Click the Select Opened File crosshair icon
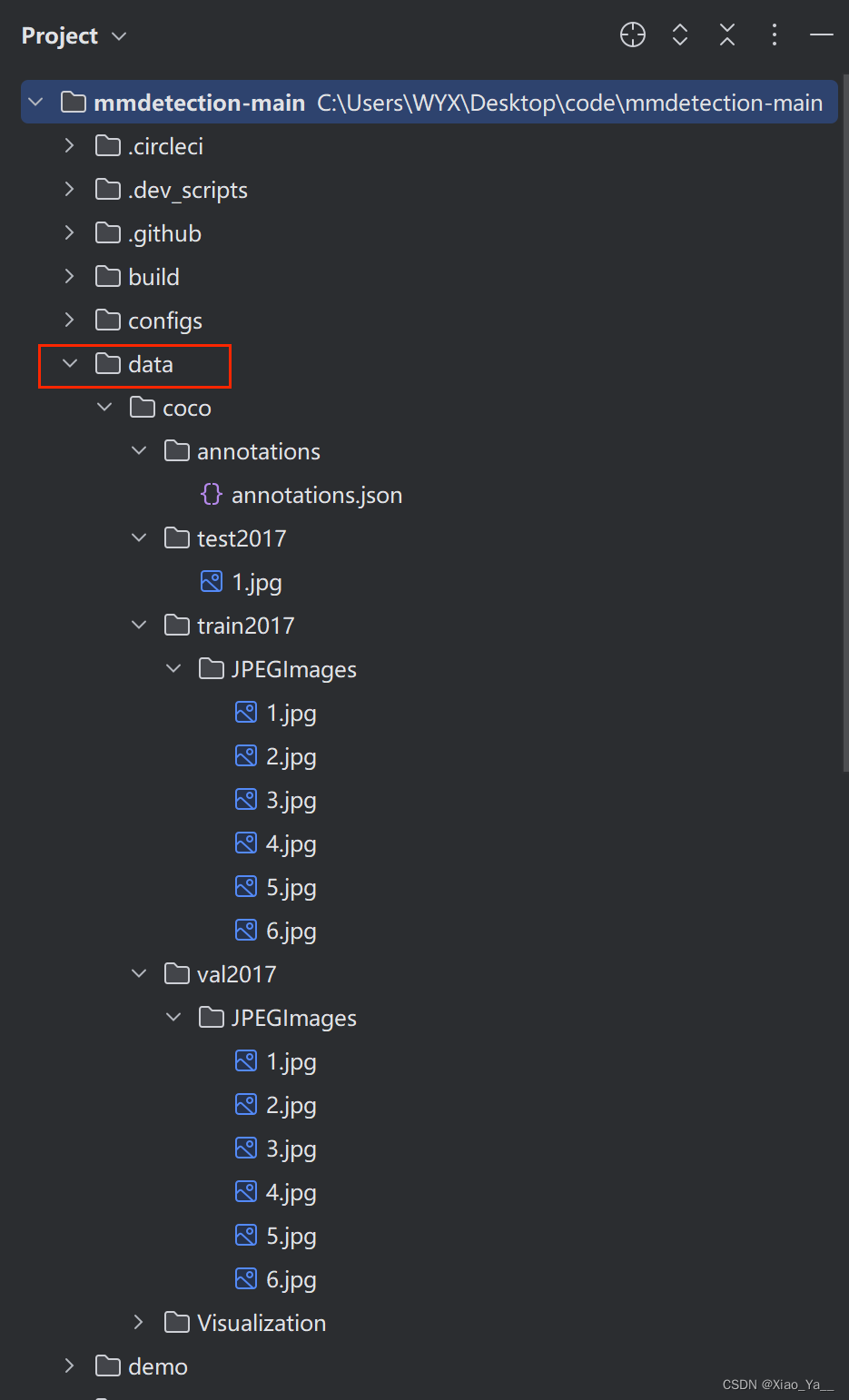 [632, 35]
